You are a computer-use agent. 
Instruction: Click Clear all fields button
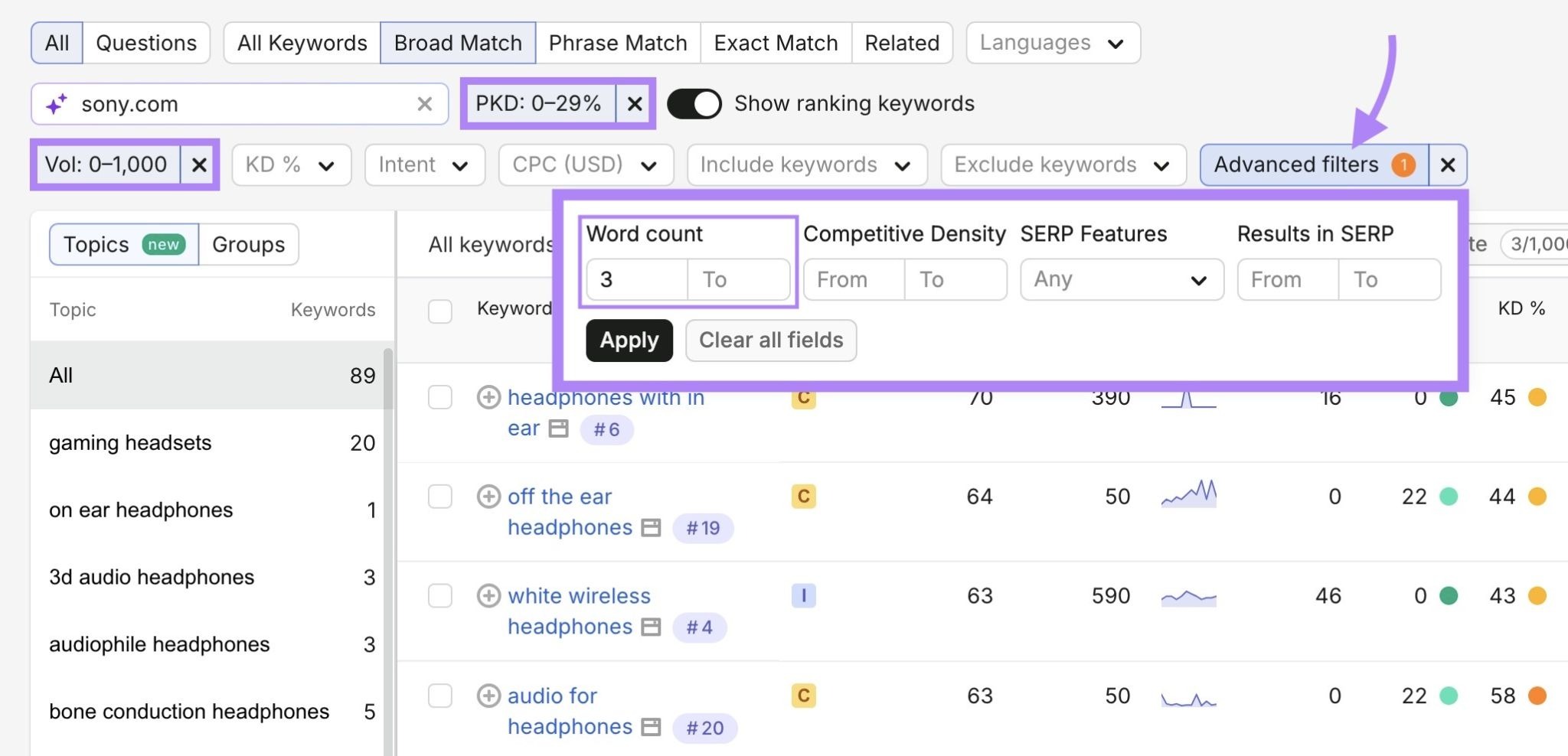771,341
